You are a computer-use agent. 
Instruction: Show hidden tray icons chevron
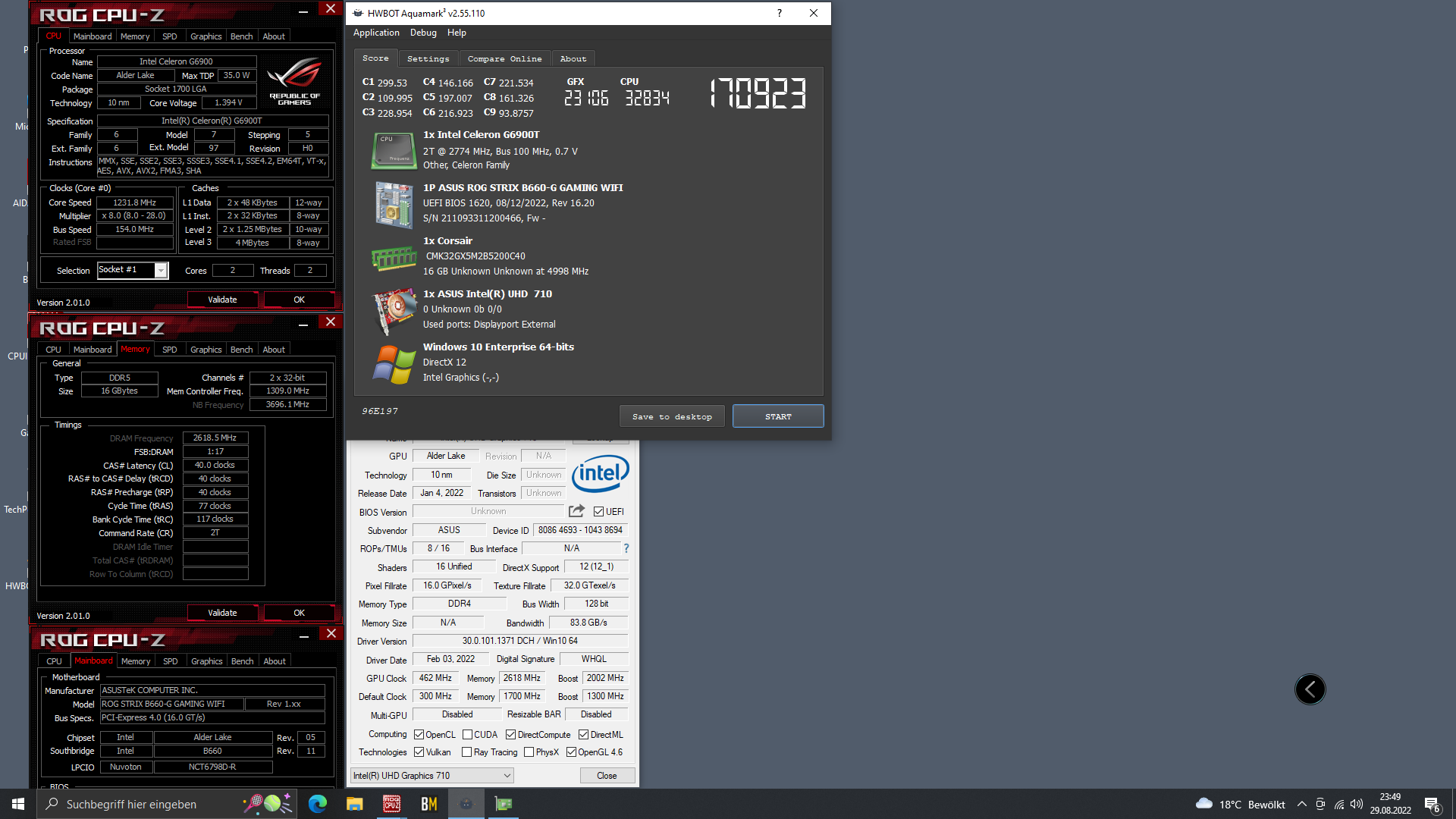pyautogui.click(x=1301, y=804)
